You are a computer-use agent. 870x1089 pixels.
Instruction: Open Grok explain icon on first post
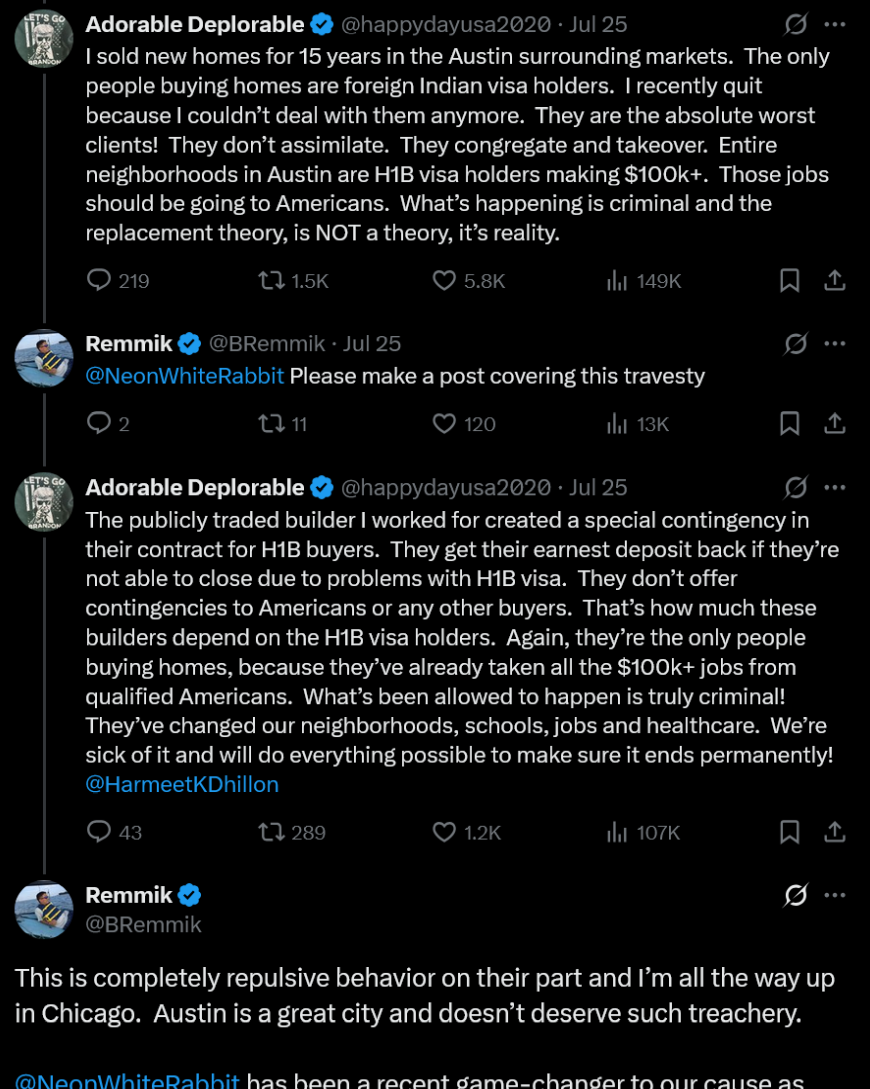(x=796, y=24)
